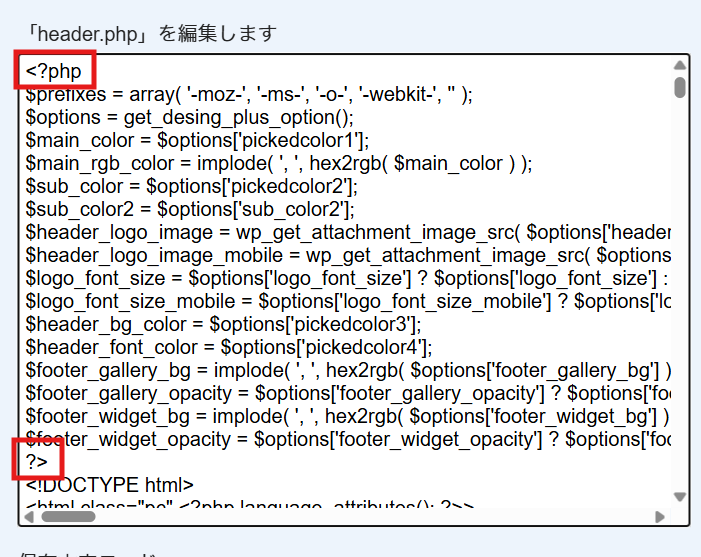Click the $sub_color pickedcolor2 line
The width and height of the screenshot is (701, 557).
coord(191,186)
